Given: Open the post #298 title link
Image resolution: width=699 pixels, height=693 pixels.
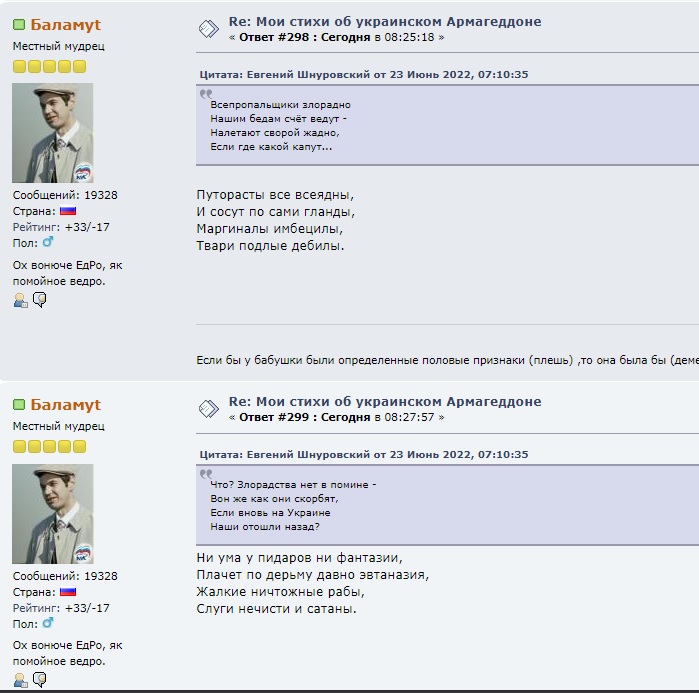Looking at the screenshot, I should 385,21.
